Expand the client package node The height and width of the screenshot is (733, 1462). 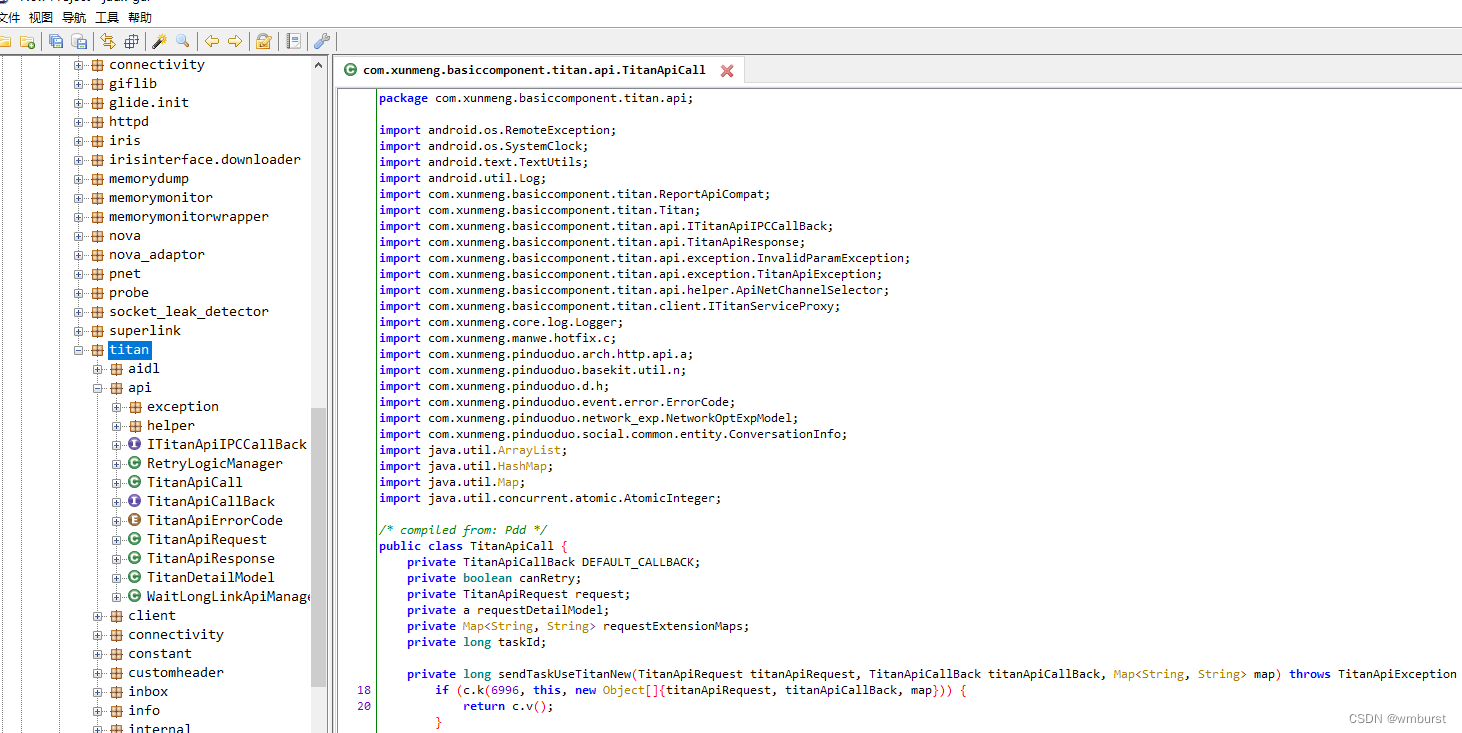98,616
